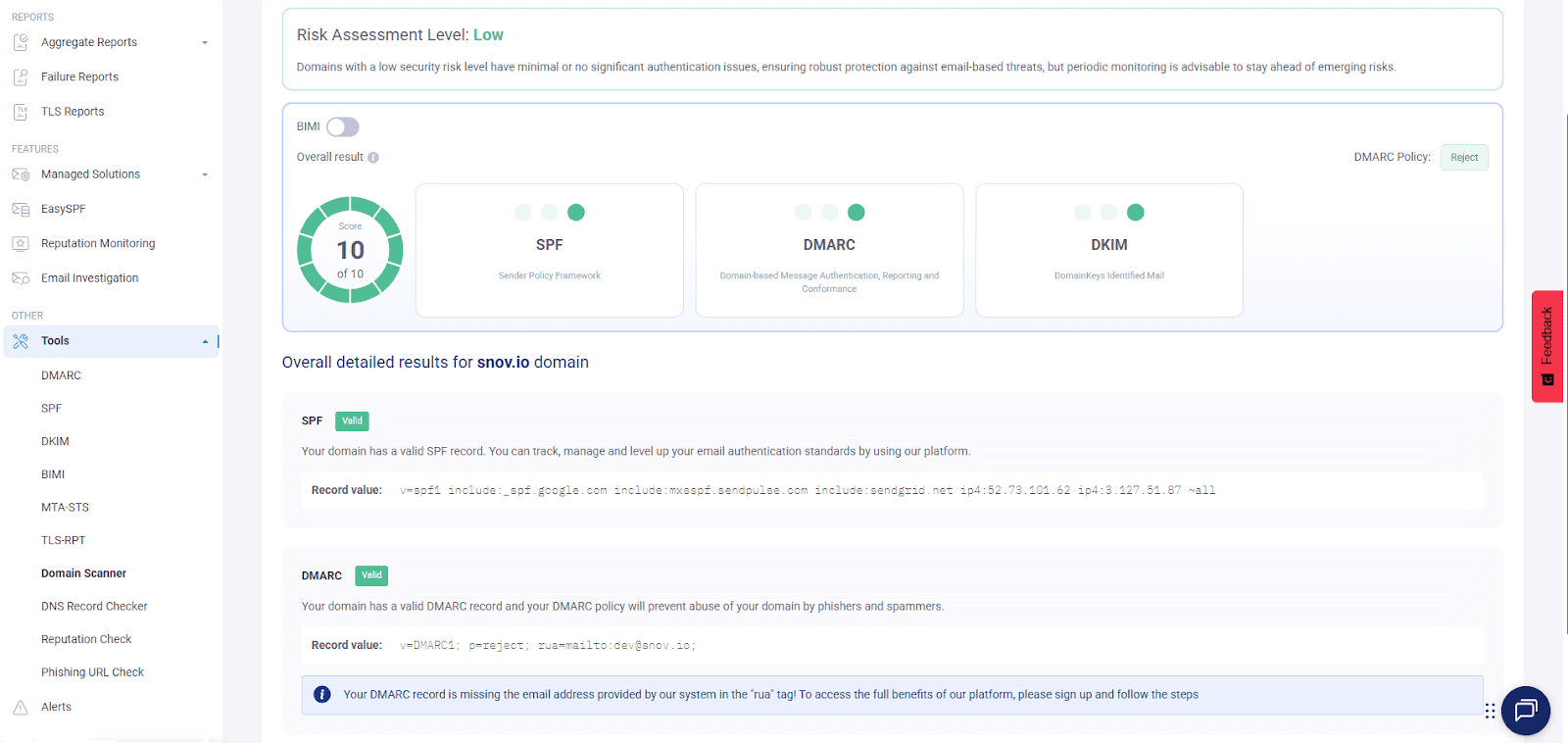Toggle the BIMI switch on
This screenshot has height=743, width=1568.
pyautogui.click(x=343, y=127)
